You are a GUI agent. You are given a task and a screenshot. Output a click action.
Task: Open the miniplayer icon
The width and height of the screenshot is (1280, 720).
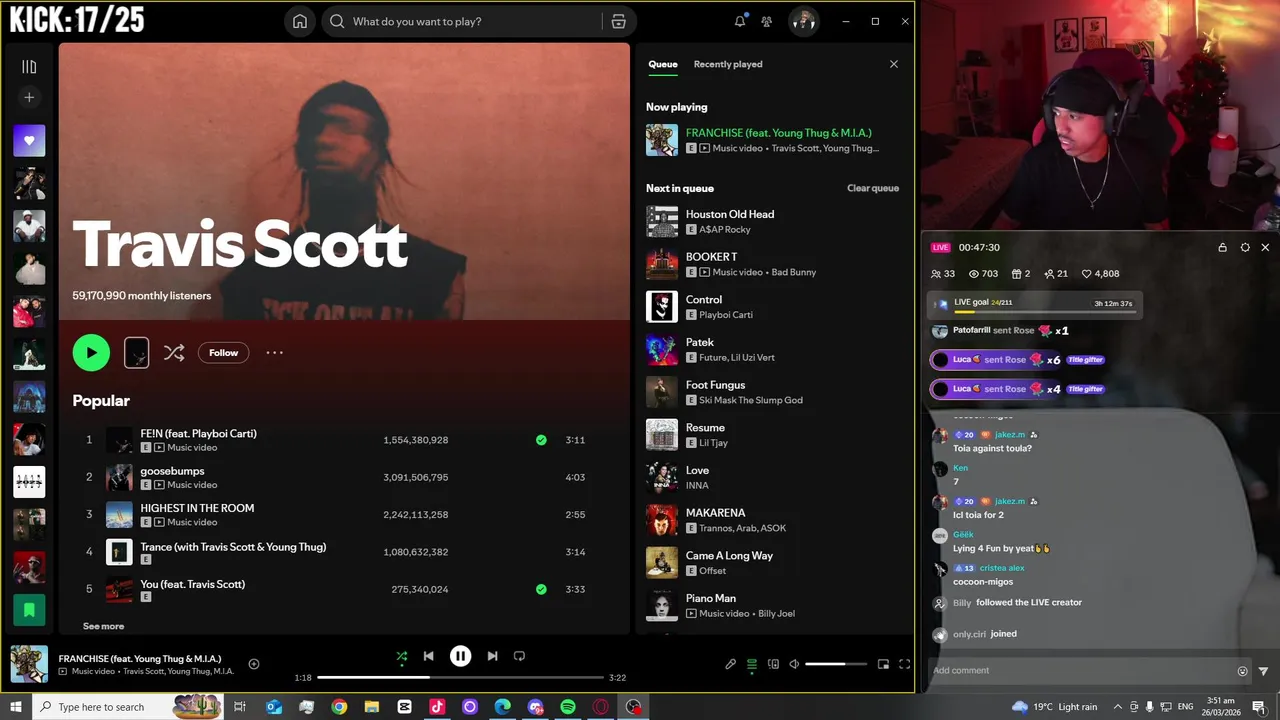tap(883, 664)
